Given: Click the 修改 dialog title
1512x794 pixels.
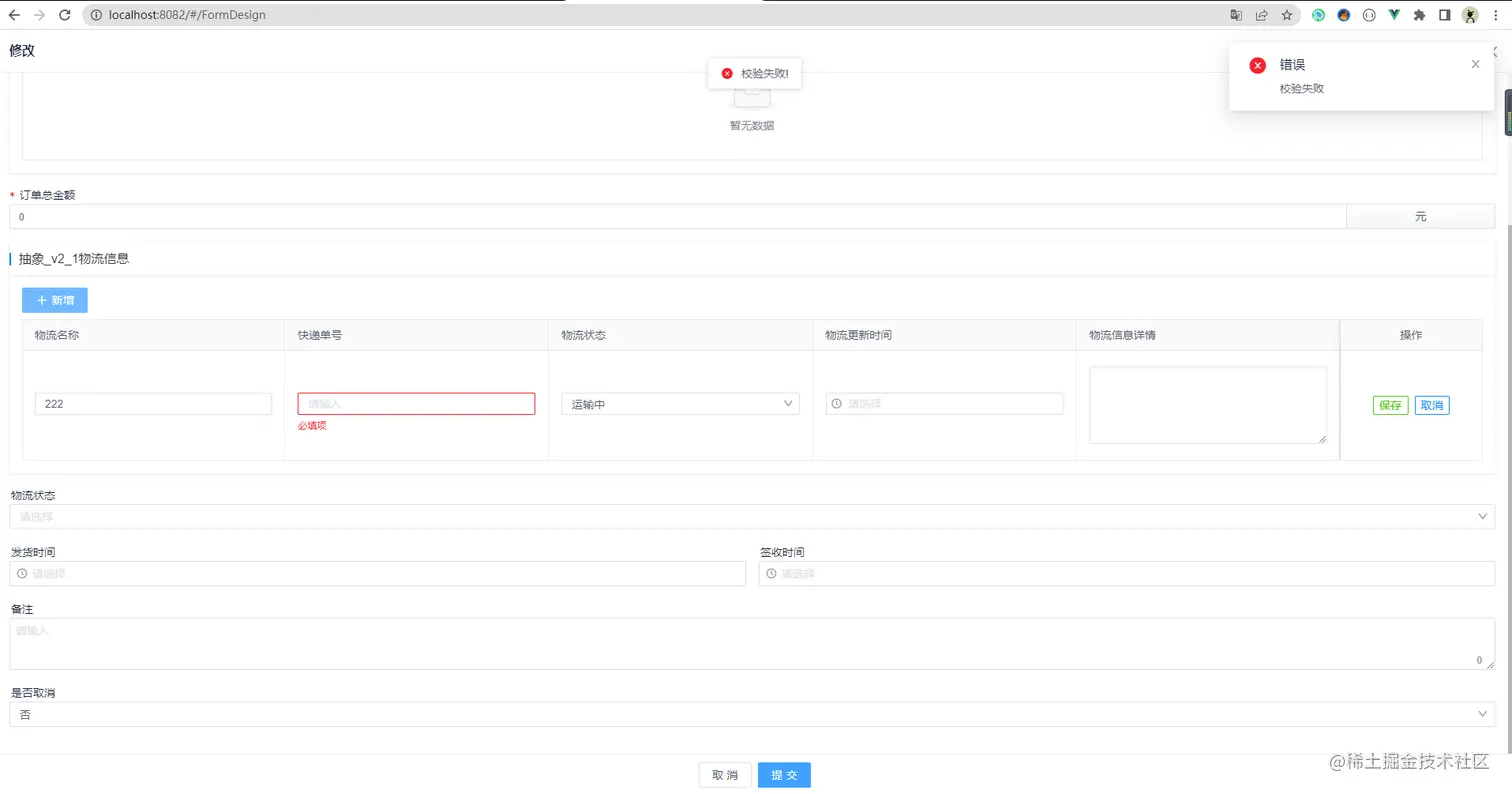Looking at the screenshot, I should point(22,51).
